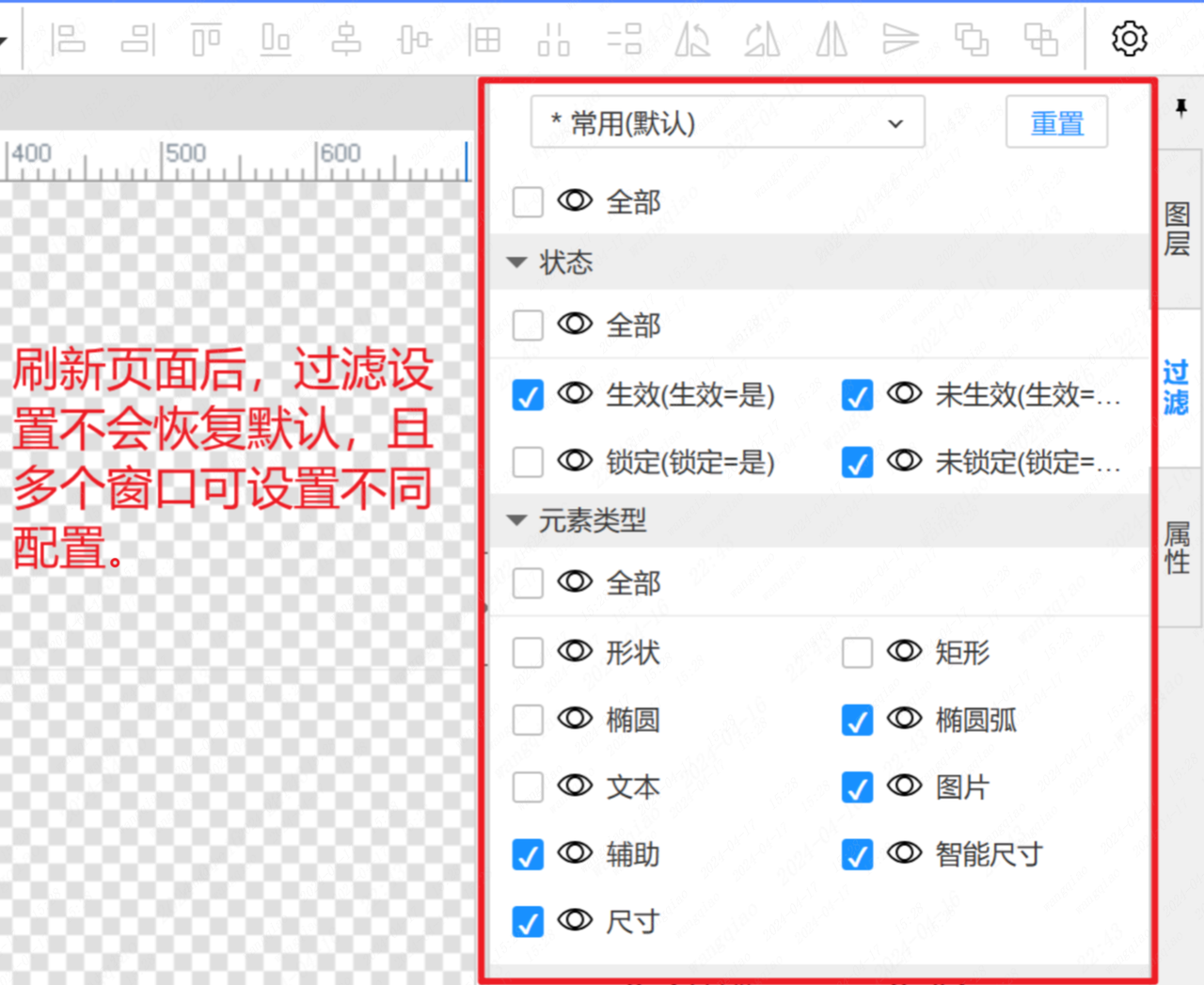Open the 属性 side tab
This screenshot has height=985, width=1204.
coord(1178,548)
